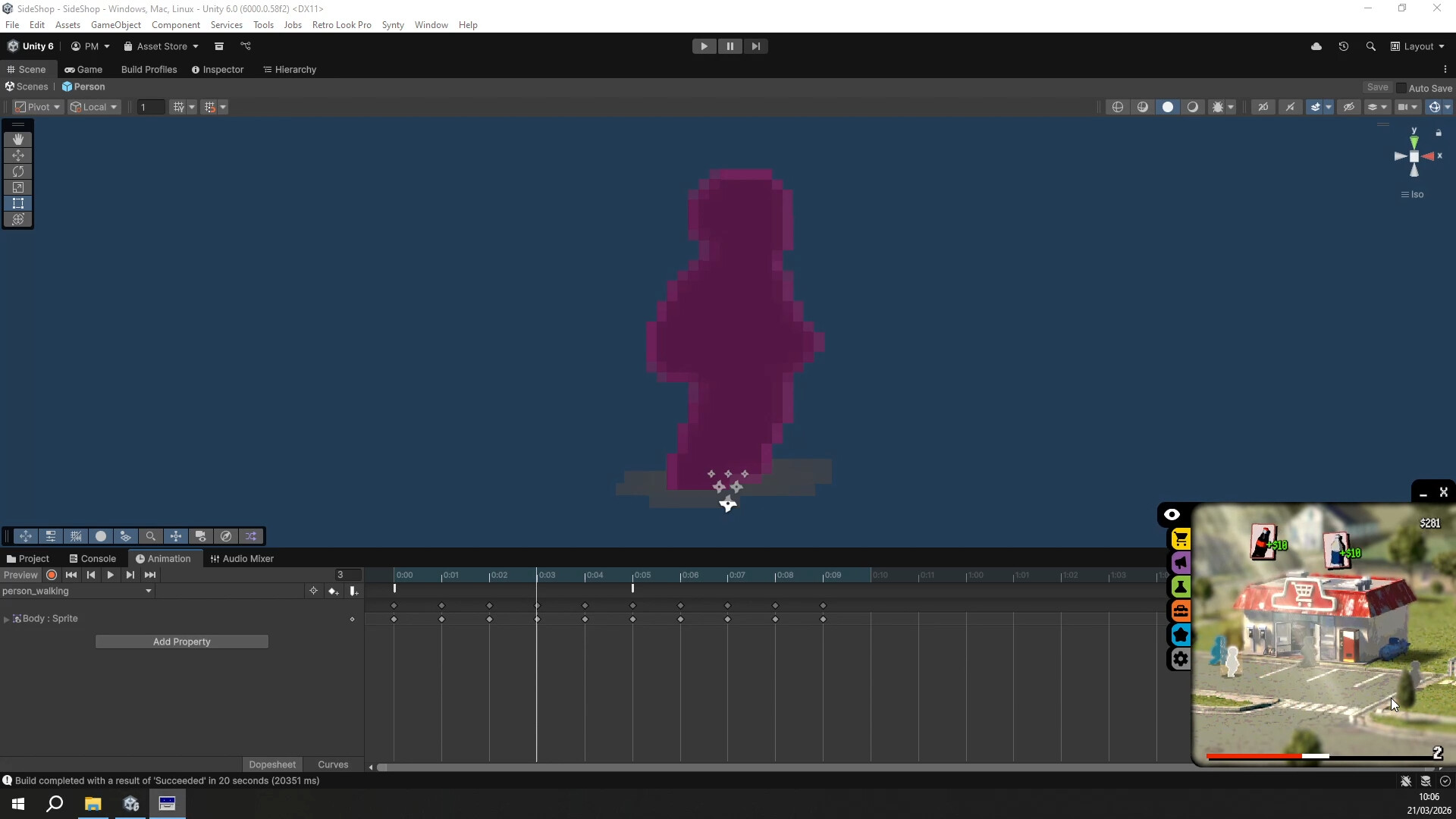Select the Rotate tool
The width and height of the screenshot is (1456, 819).
pyautogui.click(x=18, y=171)
